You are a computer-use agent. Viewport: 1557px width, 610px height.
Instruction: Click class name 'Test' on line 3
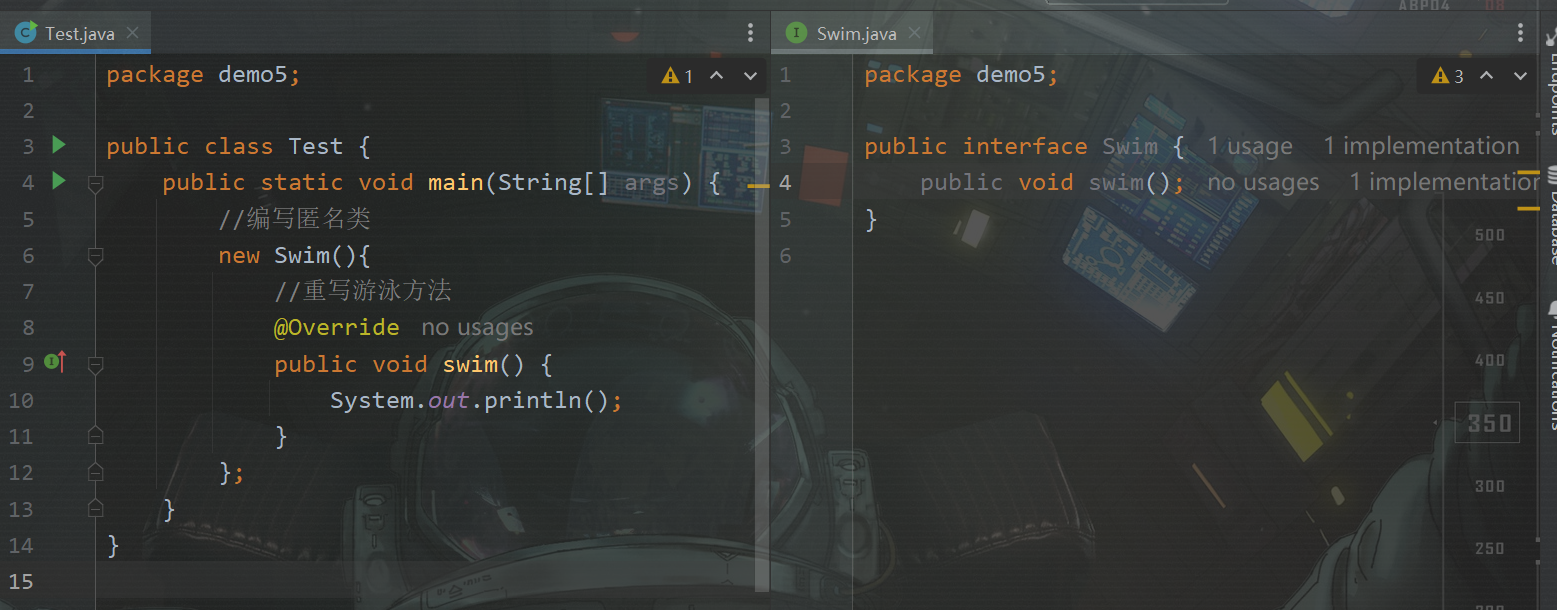pyautogui.click(x=316, y=146)
